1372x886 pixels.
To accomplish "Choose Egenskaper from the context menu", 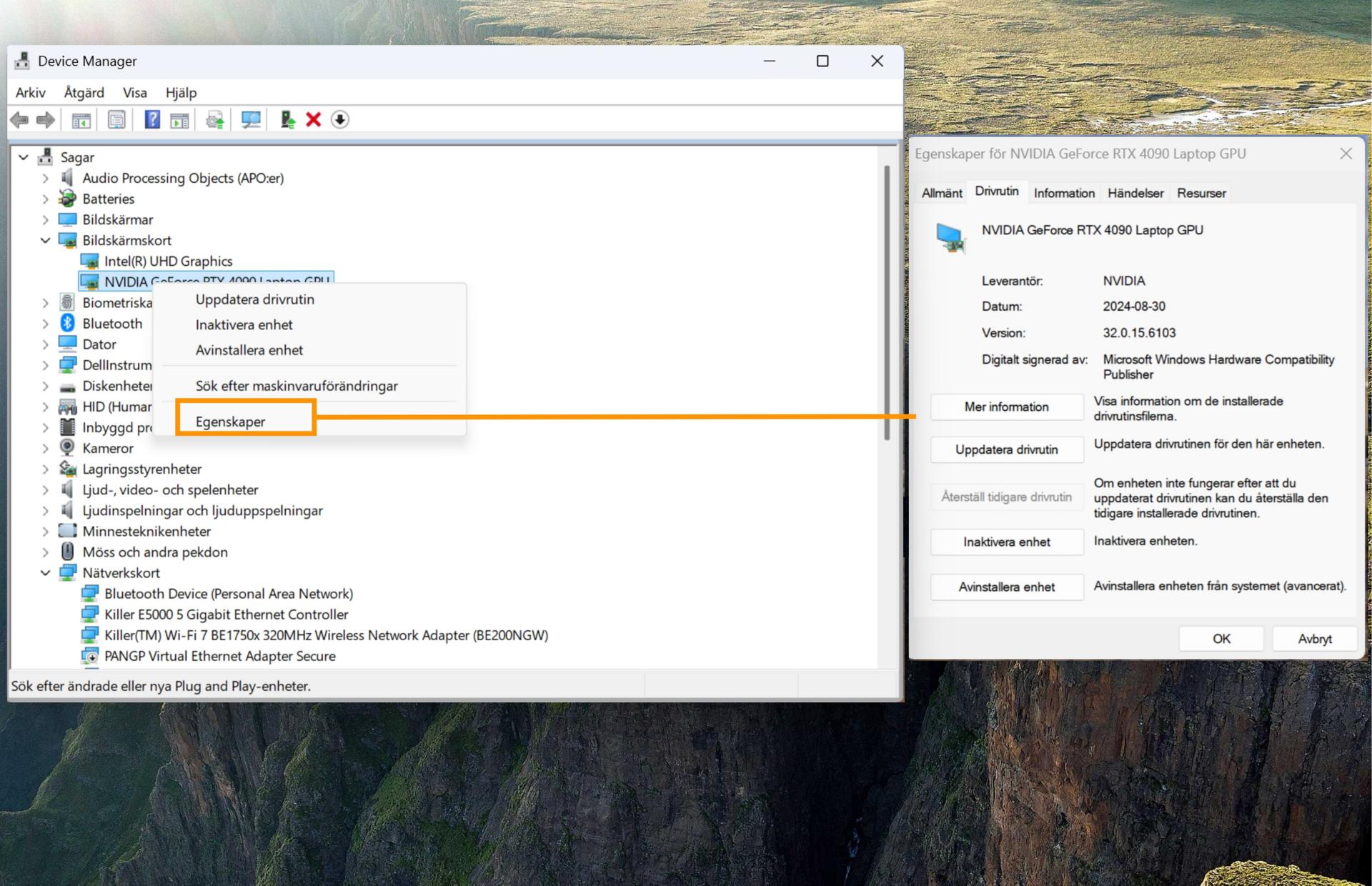I will pos(230,422).
